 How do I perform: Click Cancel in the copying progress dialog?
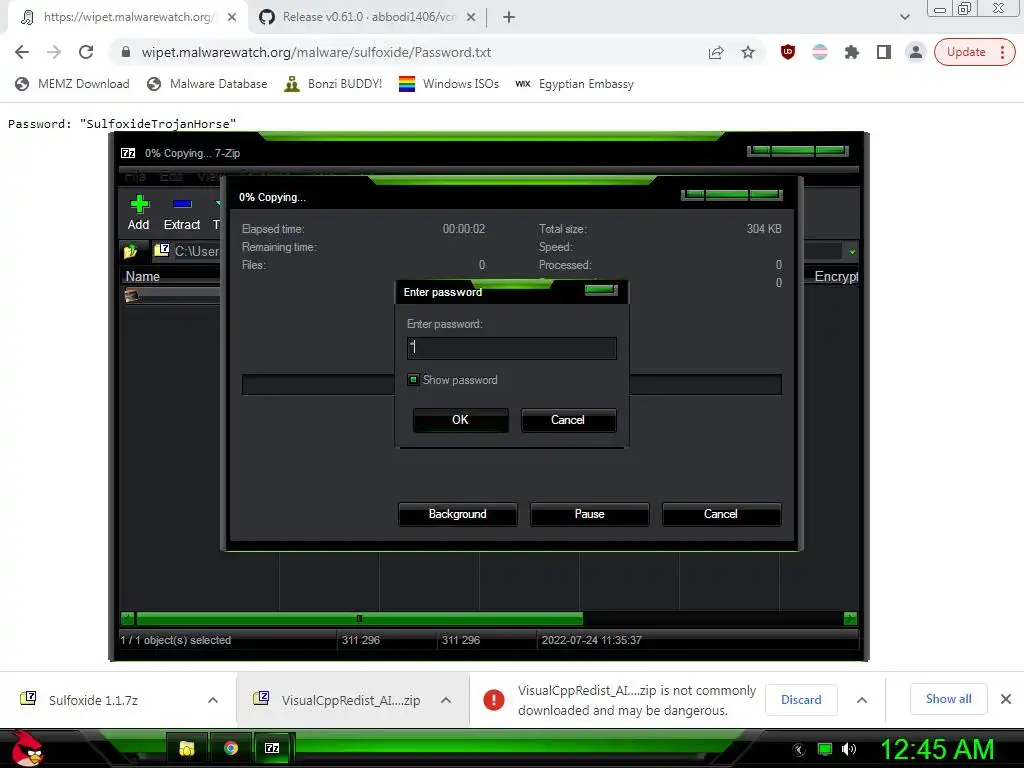(x=721, y=514)
